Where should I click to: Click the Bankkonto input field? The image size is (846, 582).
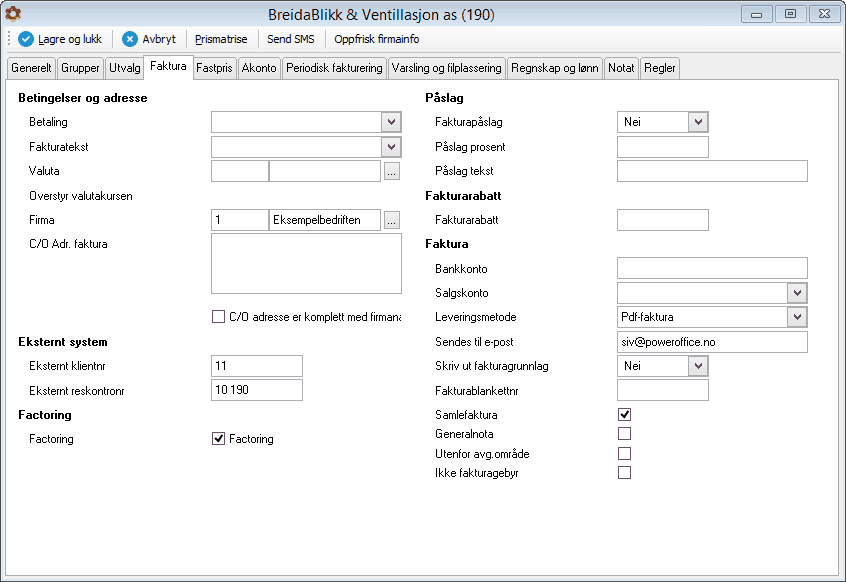tap(712, 268)
